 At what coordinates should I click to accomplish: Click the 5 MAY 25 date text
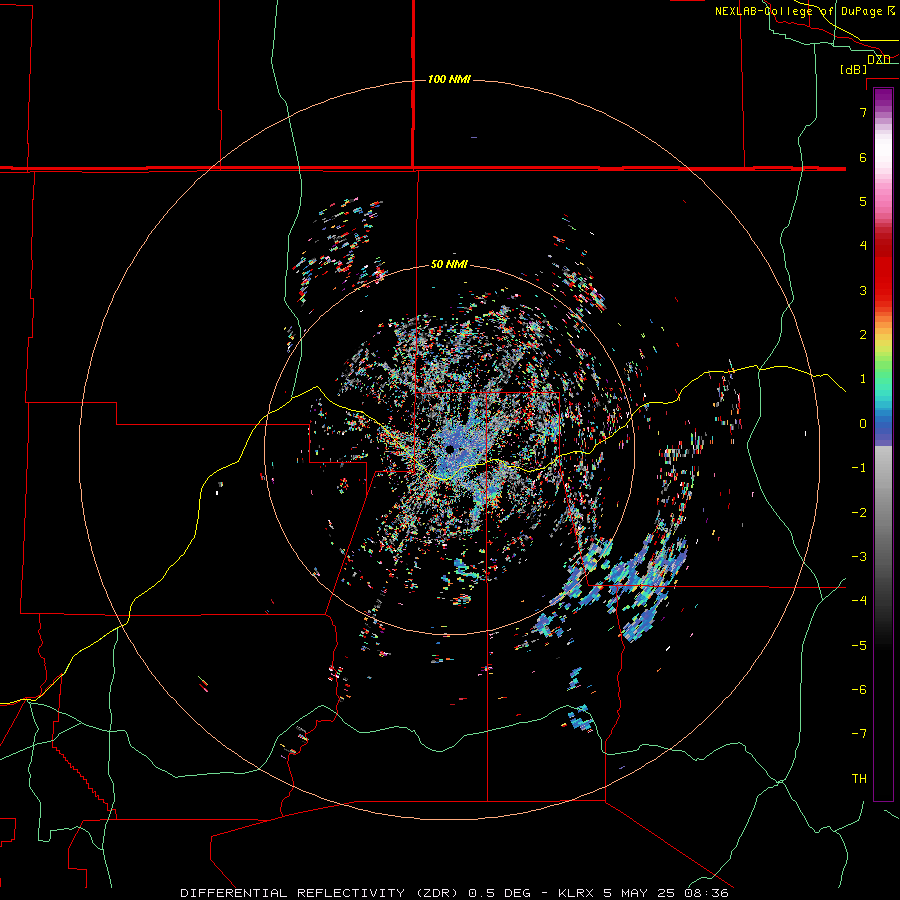(x=639, y=893)
